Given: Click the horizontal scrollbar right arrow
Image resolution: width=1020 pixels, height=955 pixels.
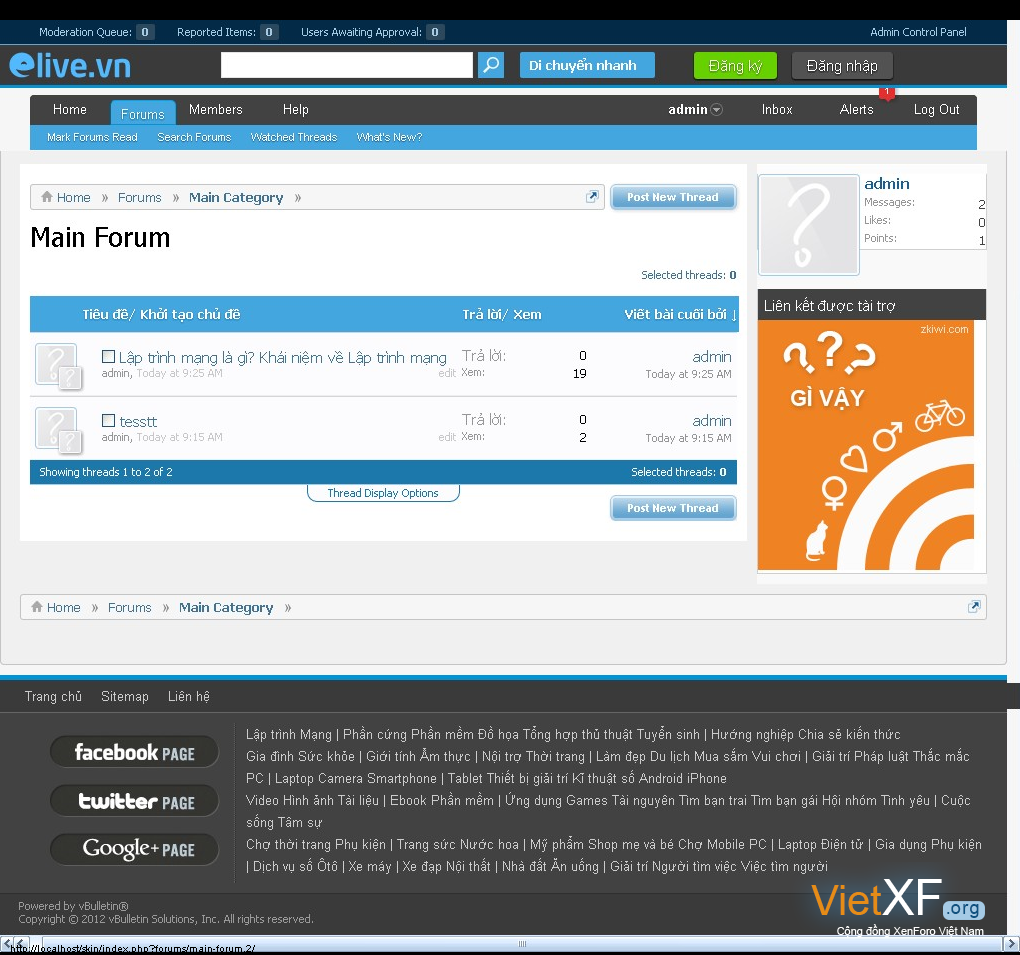Looking at the screenshot, I should [1011, 943].
